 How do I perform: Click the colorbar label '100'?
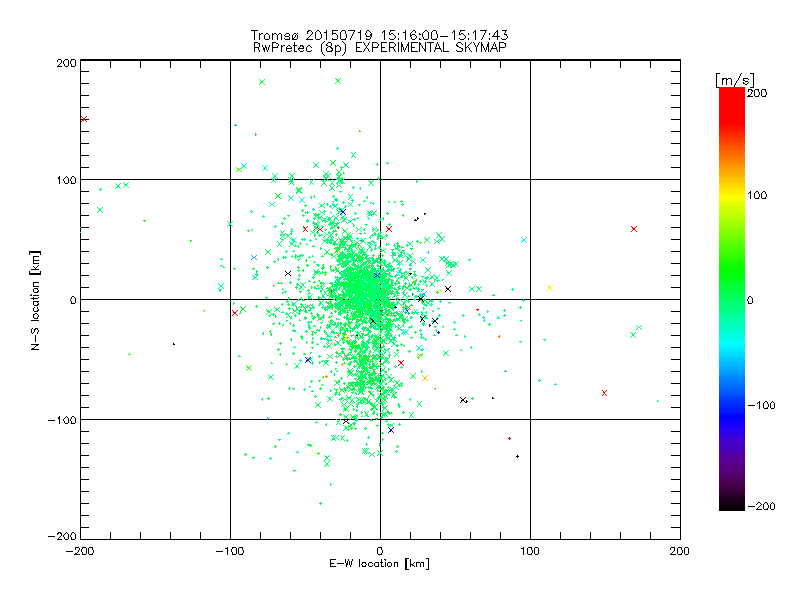[757, 195]
